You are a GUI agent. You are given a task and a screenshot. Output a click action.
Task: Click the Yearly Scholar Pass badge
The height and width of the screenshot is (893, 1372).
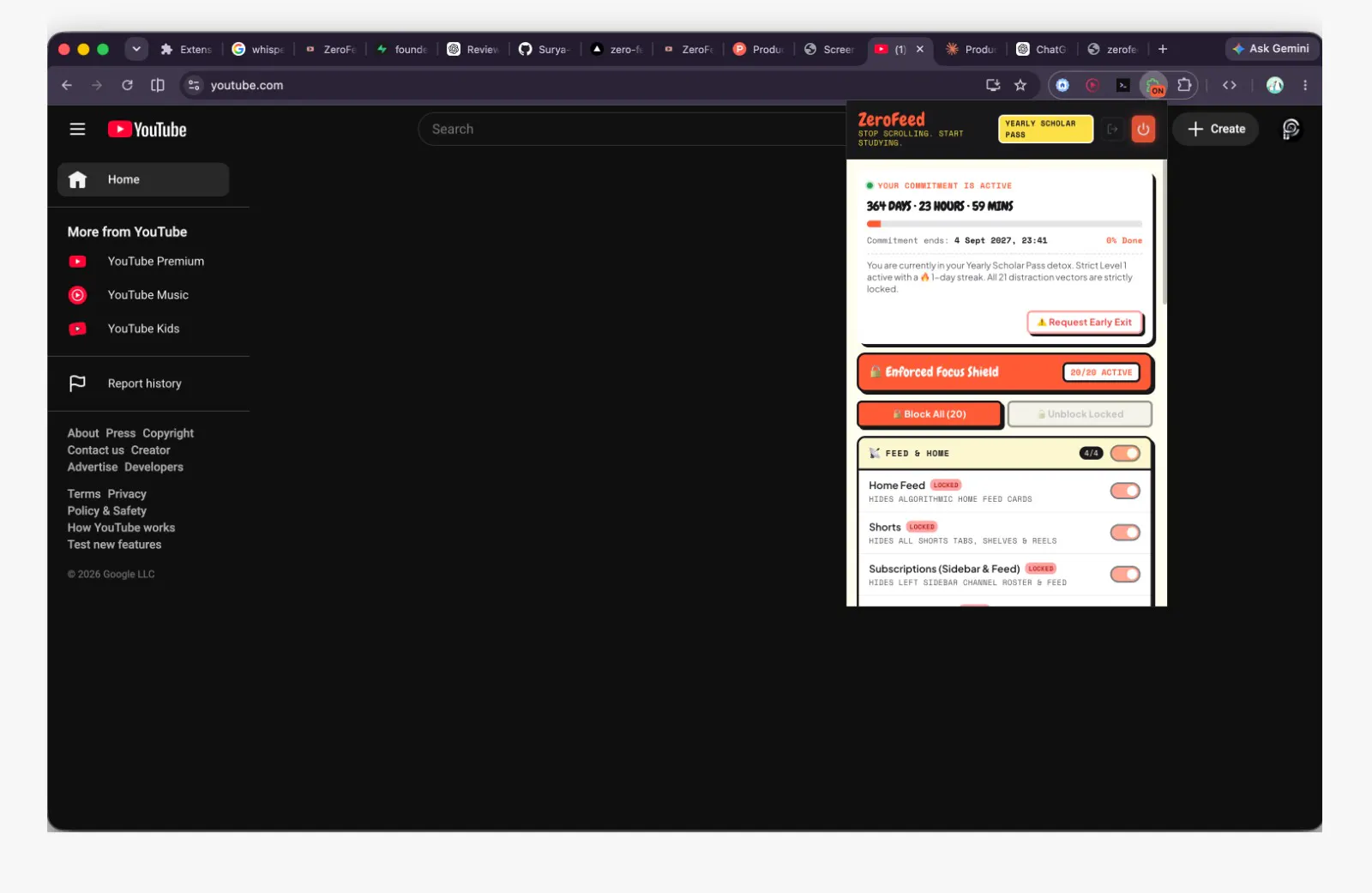(1045, 130)
